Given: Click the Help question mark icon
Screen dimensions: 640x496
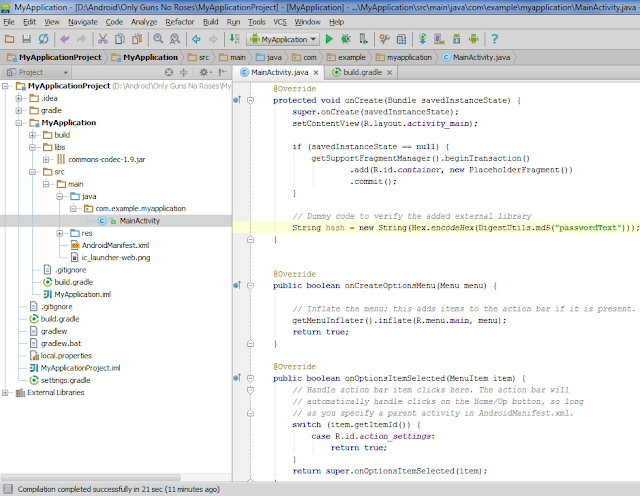Looking at the screenshot, I should pyautogui.click(x=494, y=39).
